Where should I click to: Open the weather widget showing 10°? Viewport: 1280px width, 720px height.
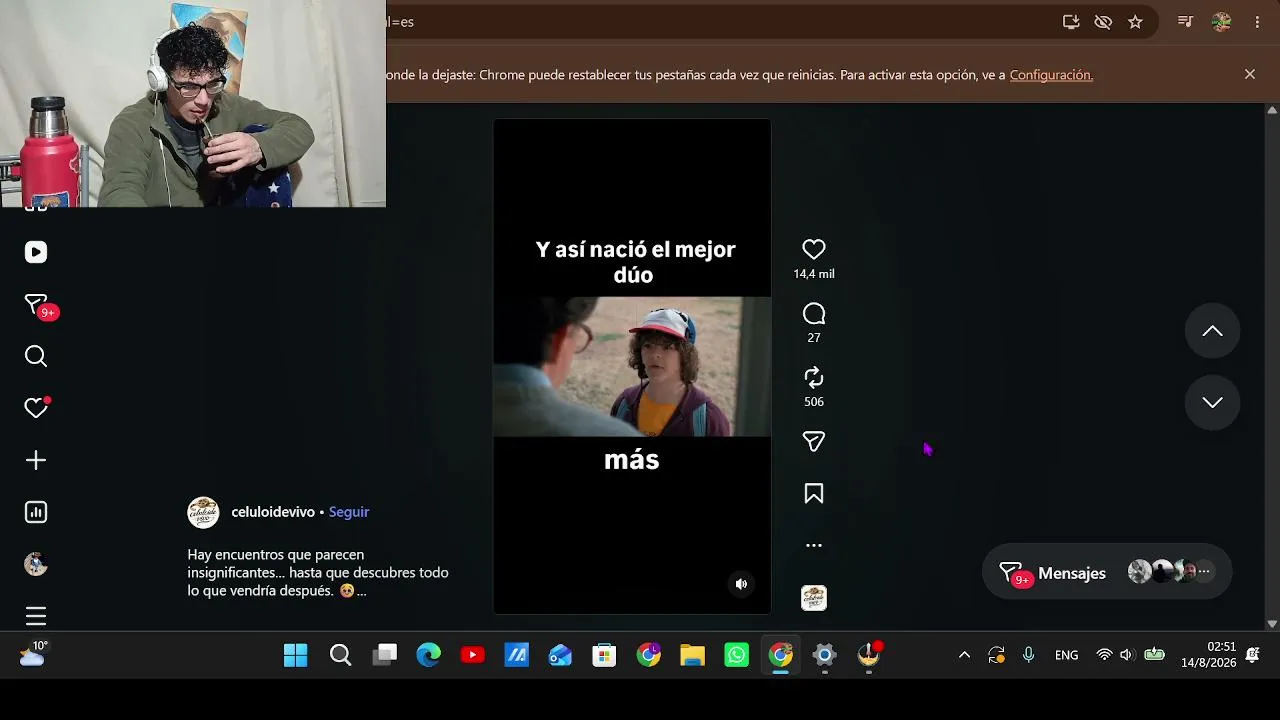click(x=33, y=655)
